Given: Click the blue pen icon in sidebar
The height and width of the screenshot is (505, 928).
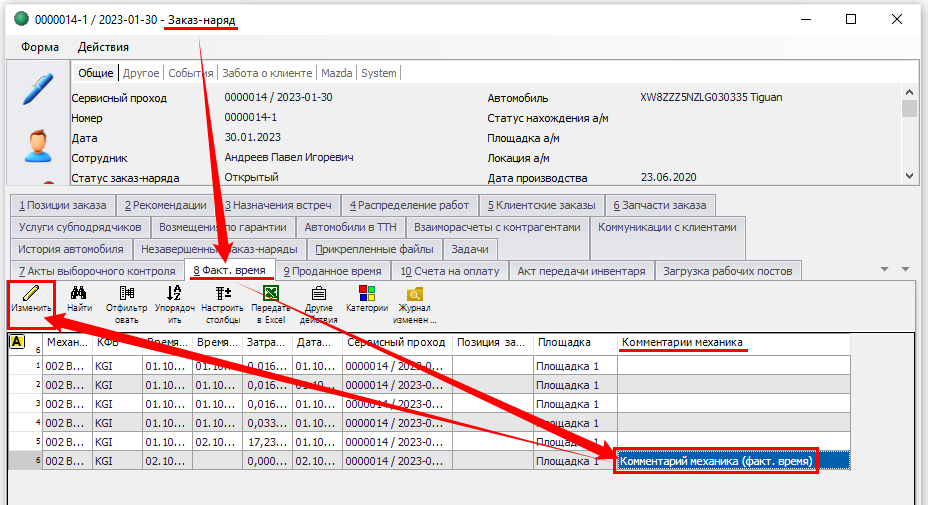Looking at the screenshot, I should point(38,89).
